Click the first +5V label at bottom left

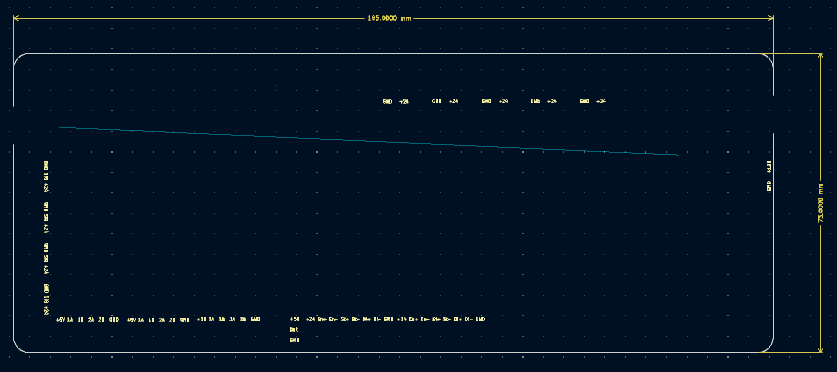[x=60, y=320]
